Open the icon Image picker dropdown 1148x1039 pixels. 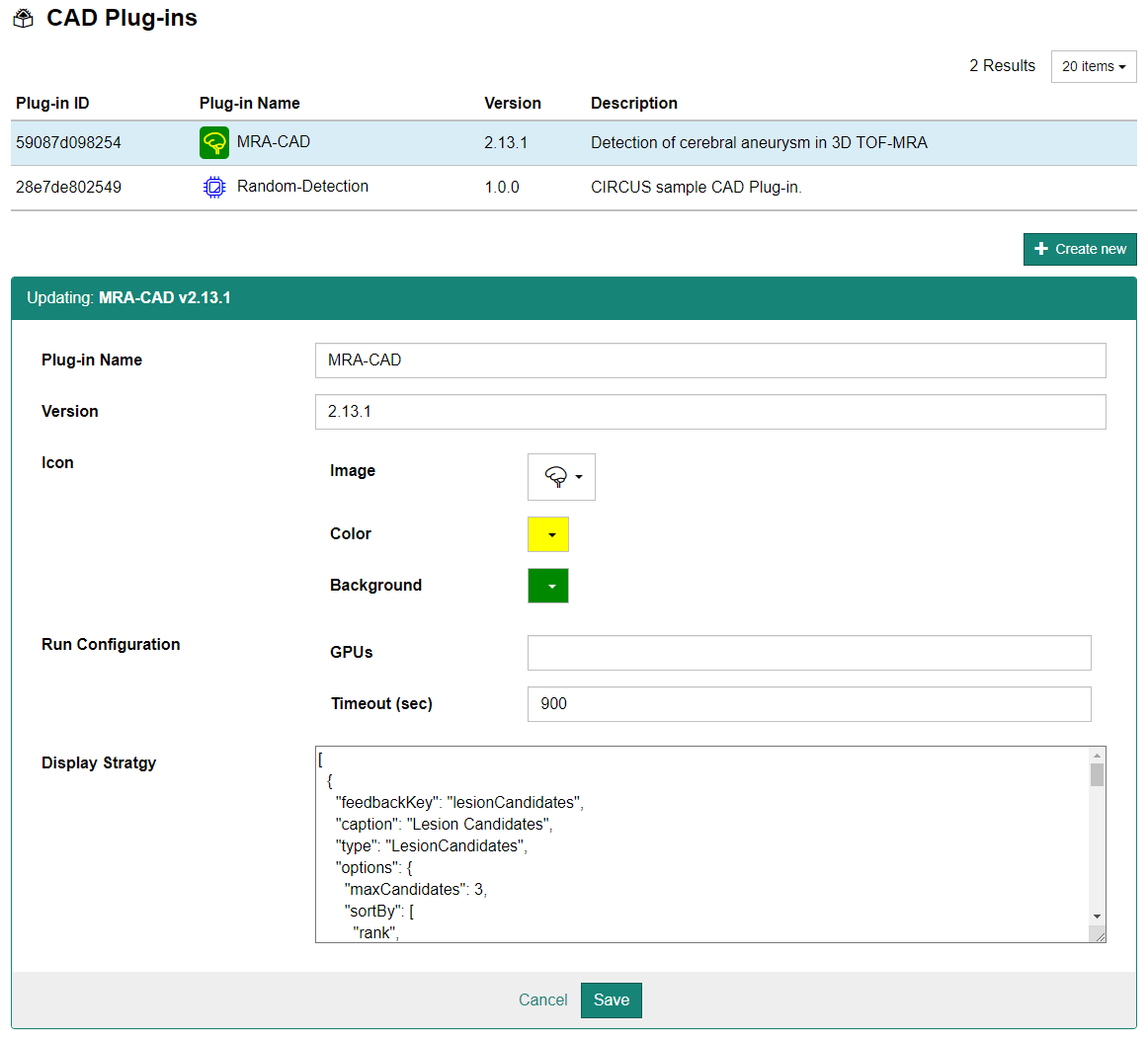561,477
